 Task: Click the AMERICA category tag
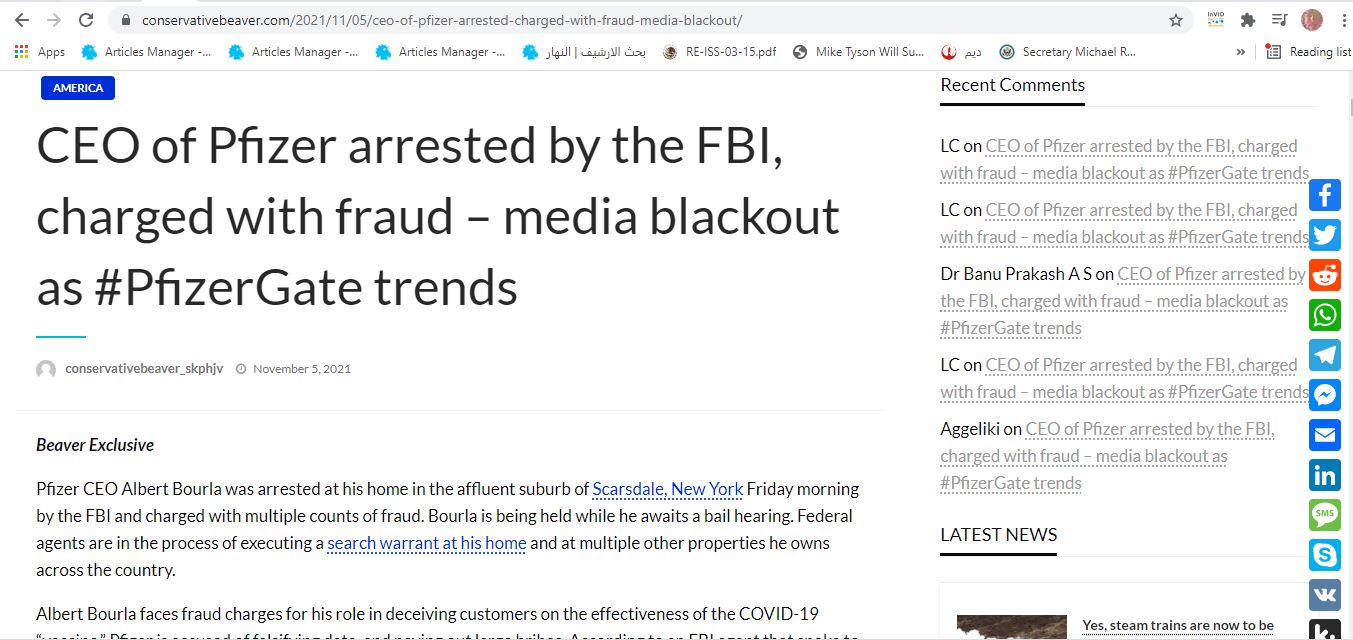(78, 88)
